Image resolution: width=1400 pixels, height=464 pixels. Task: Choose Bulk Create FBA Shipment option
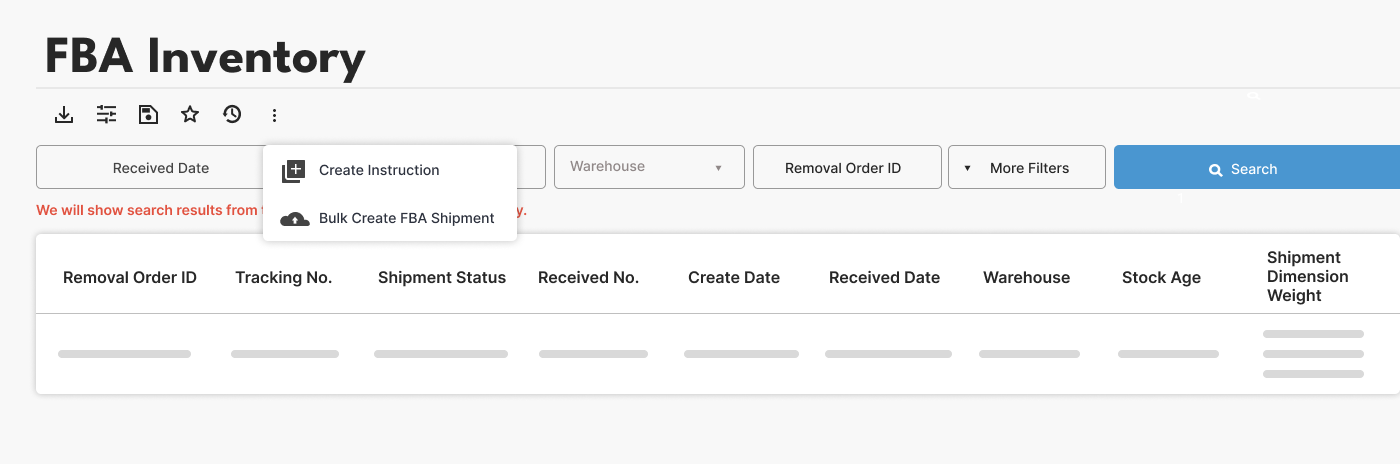tap(406, 218)
